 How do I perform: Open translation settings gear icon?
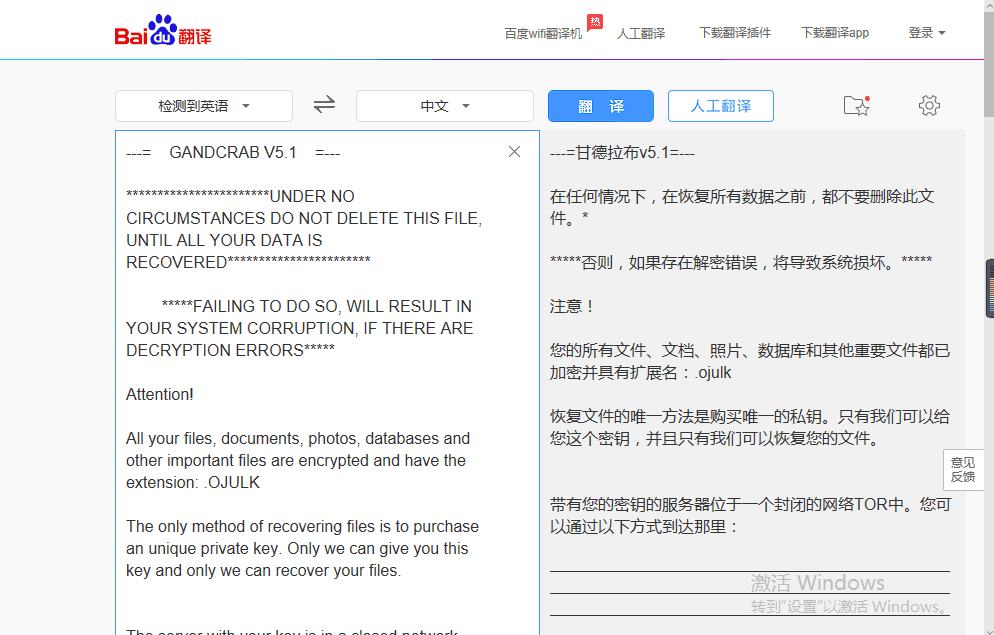[x=929, y=105]
